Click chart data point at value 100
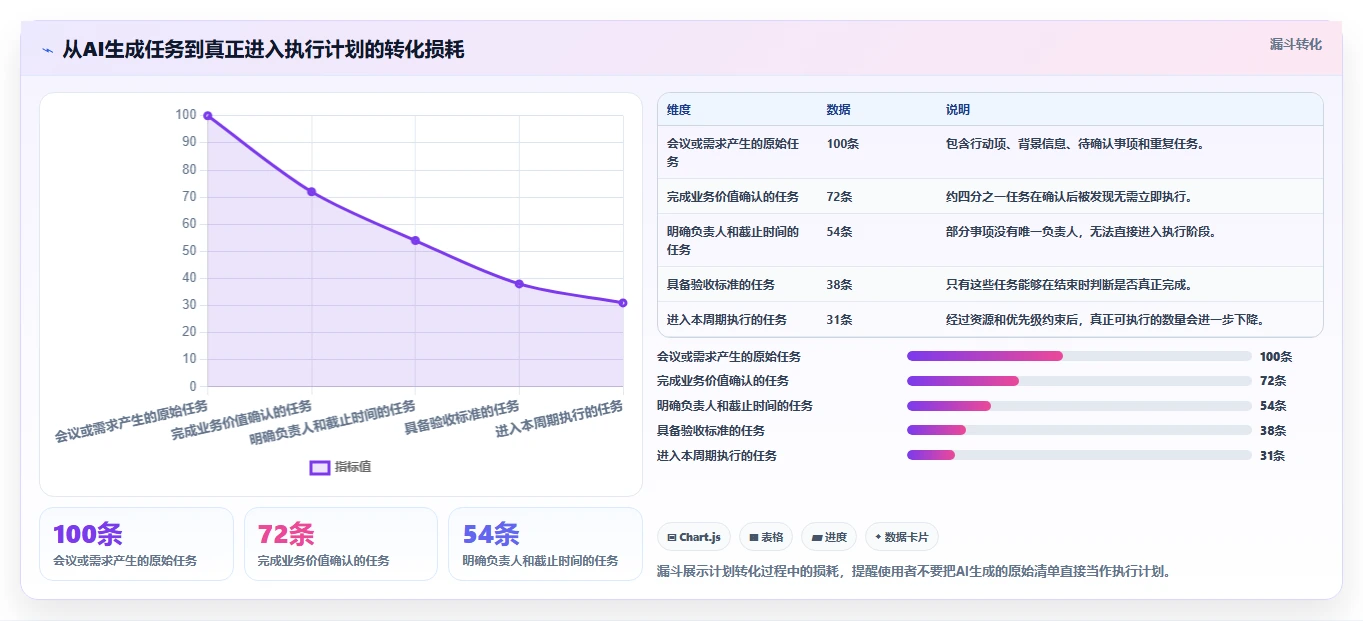The image size is (1363, 621). [x=208, y=116]
